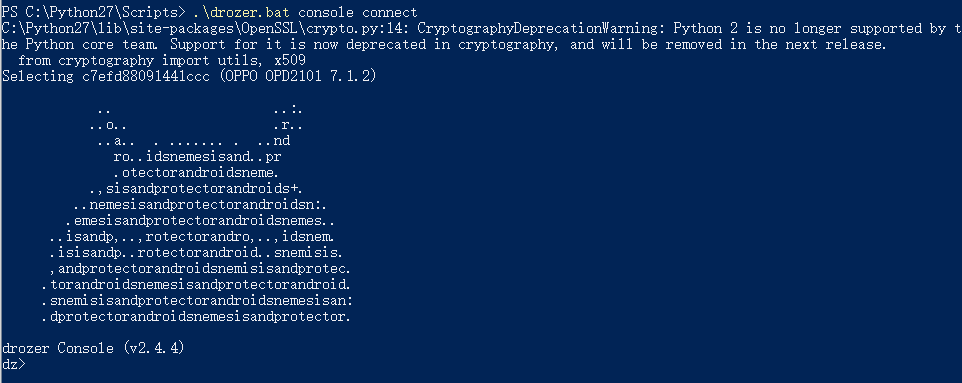Click the 'from cryptography import utils, x509' line

tap(161, 60)
